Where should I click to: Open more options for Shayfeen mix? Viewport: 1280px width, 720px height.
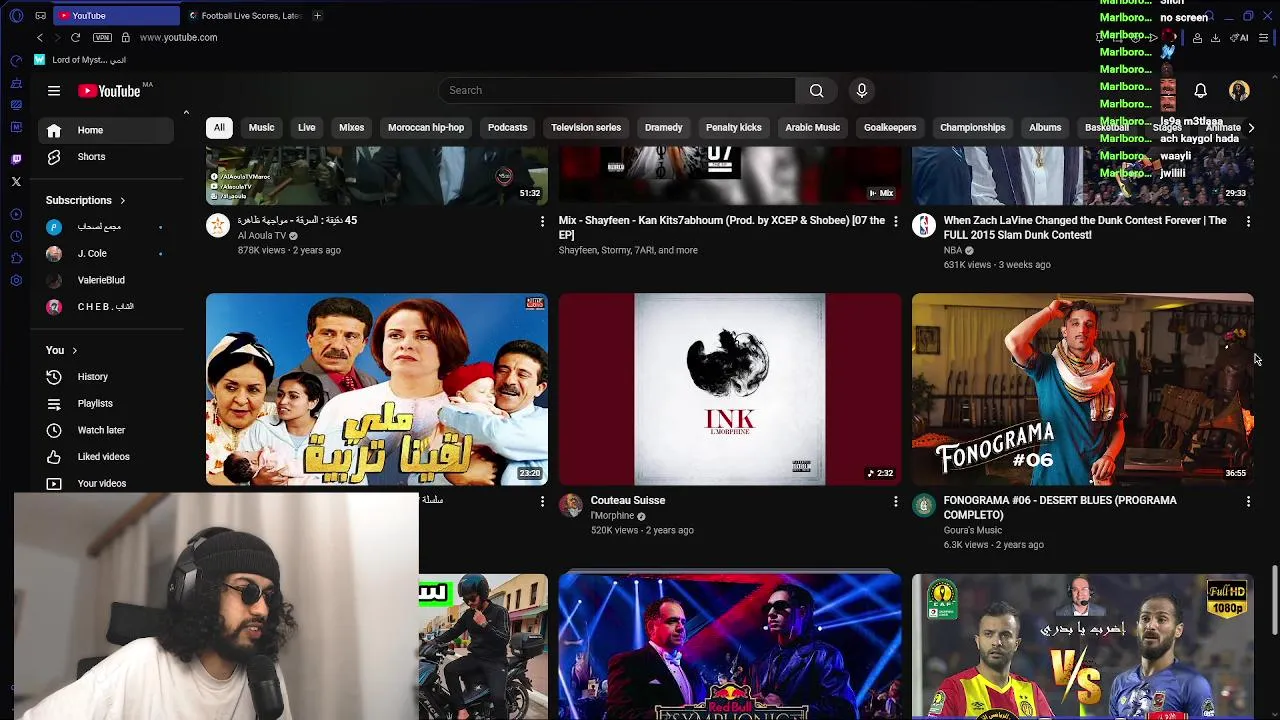895,221
